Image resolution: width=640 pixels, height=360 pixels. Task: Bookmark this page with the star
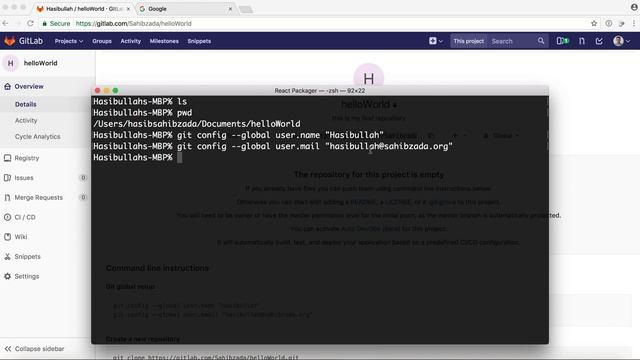(594, 24)
